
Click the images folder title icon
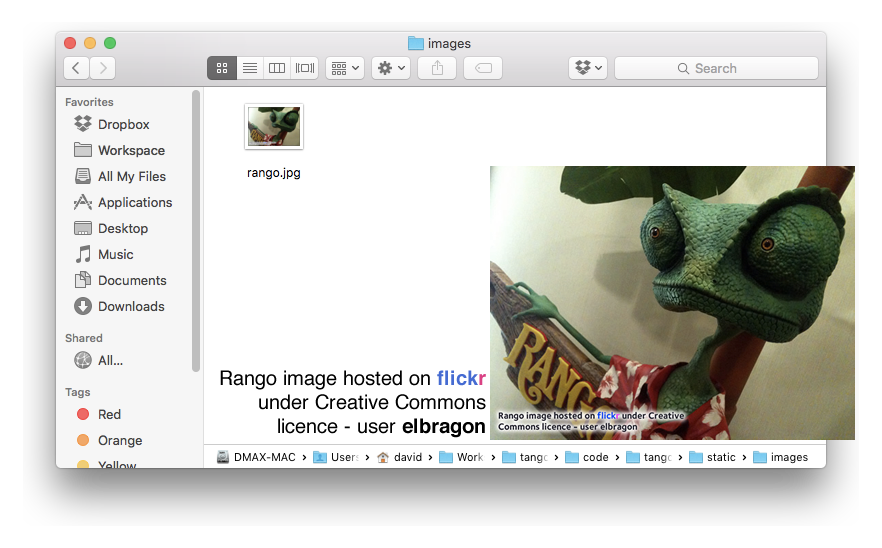click(x=416, y=43)
